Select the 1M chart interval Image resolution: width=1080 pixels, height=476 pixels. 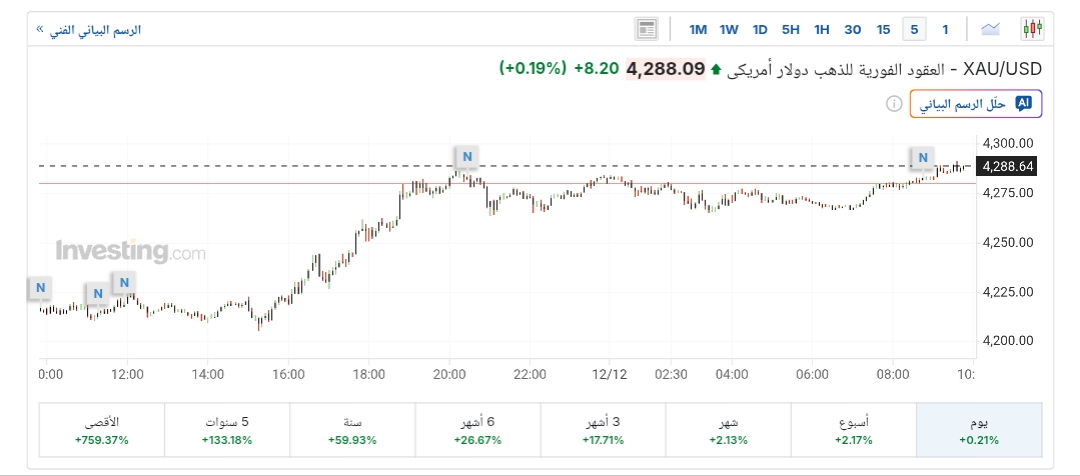[698, 29]
